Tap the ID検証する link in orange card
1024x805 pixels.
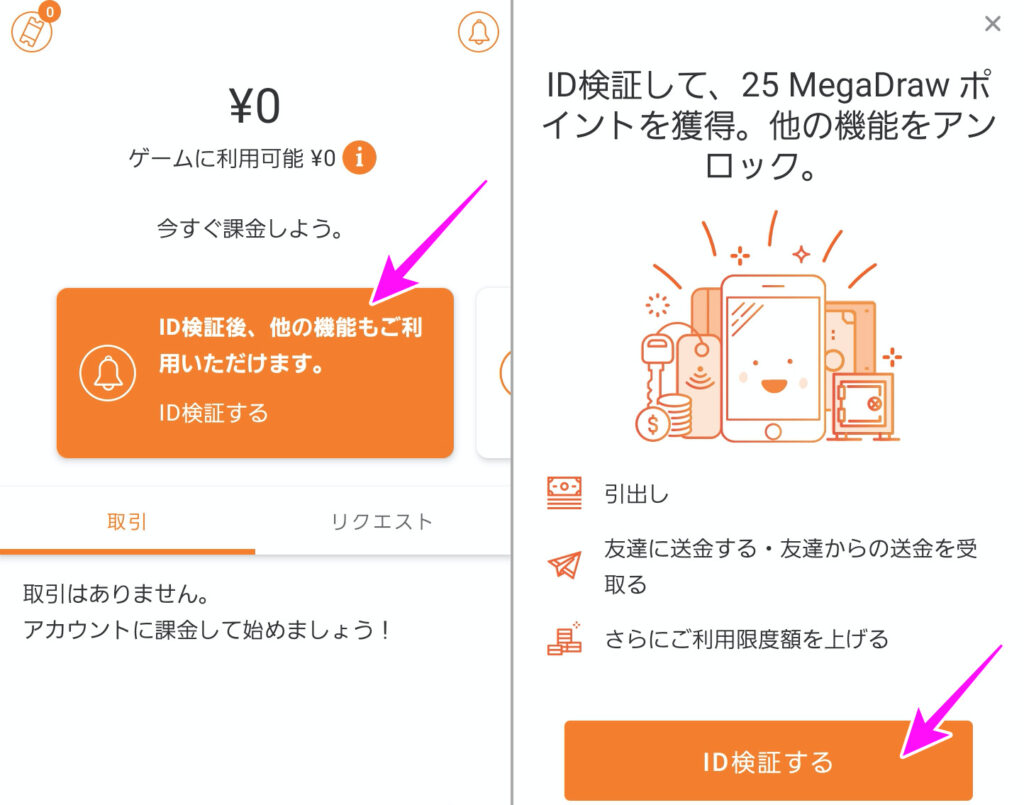coord(214,413)
